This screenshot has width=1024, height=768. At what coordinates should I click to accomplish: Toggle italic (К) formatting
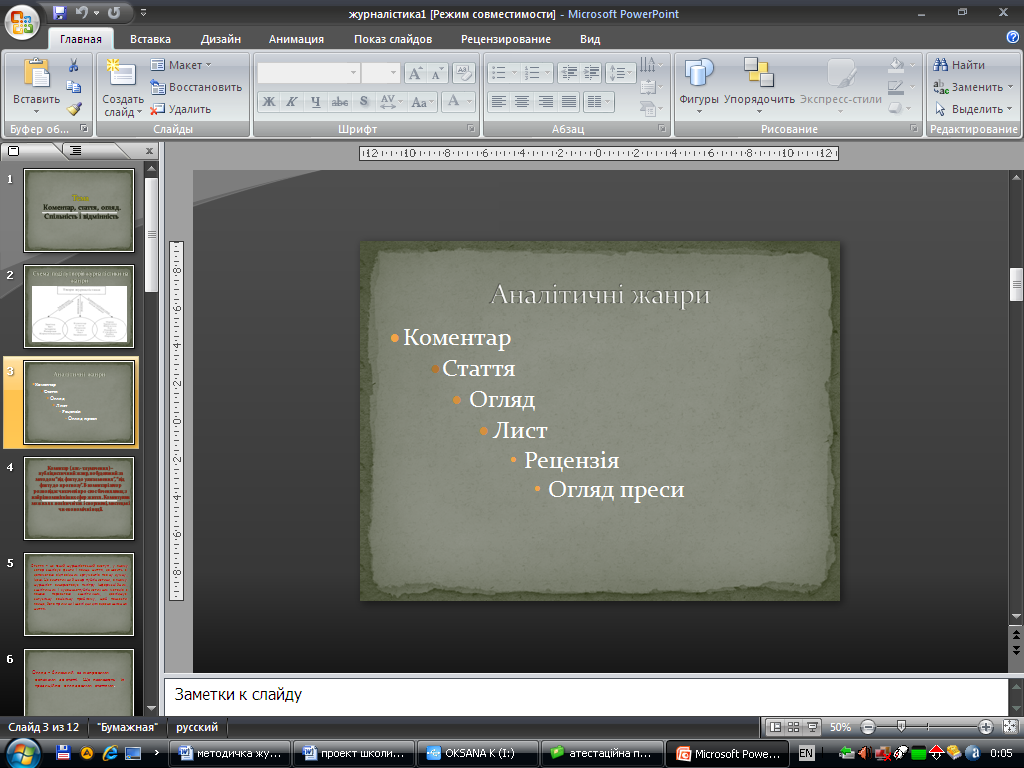point(292,101)
